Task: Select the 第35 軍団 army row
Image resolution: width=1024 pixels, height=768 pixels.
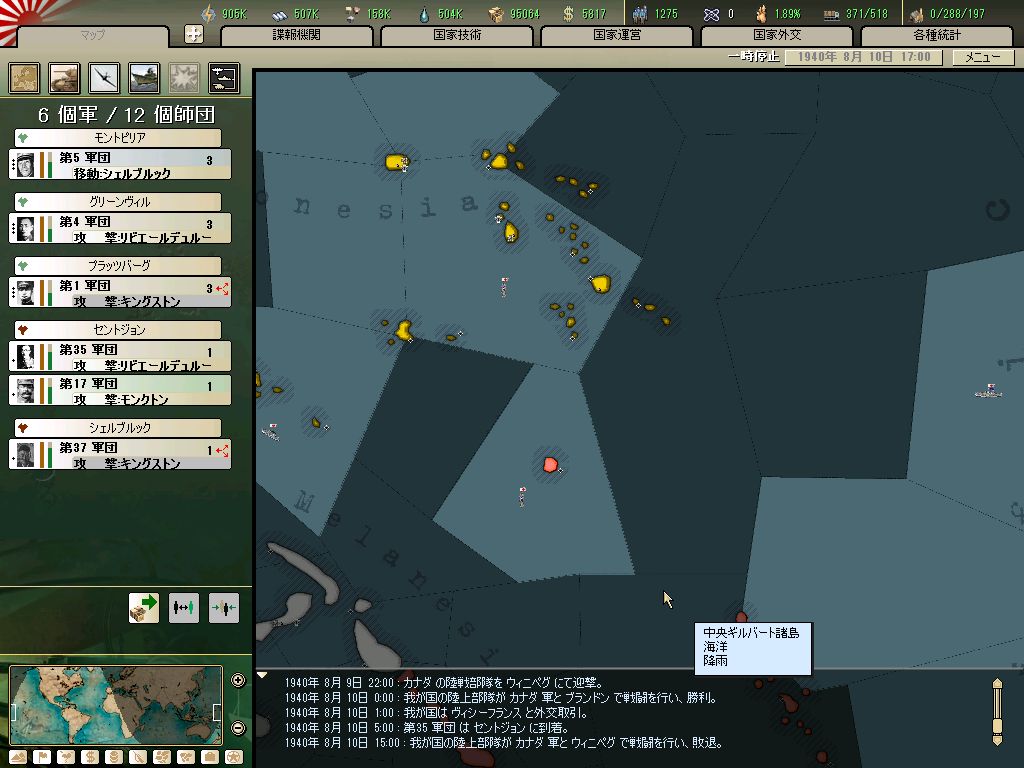Action: point(120,357)
